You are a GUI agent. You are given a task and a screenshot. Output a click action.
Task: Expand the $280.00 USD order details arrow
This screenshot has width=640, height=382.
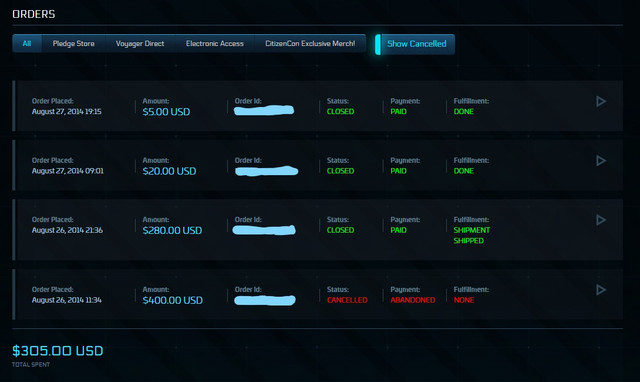pyautogui.click(x=601, y=220)
